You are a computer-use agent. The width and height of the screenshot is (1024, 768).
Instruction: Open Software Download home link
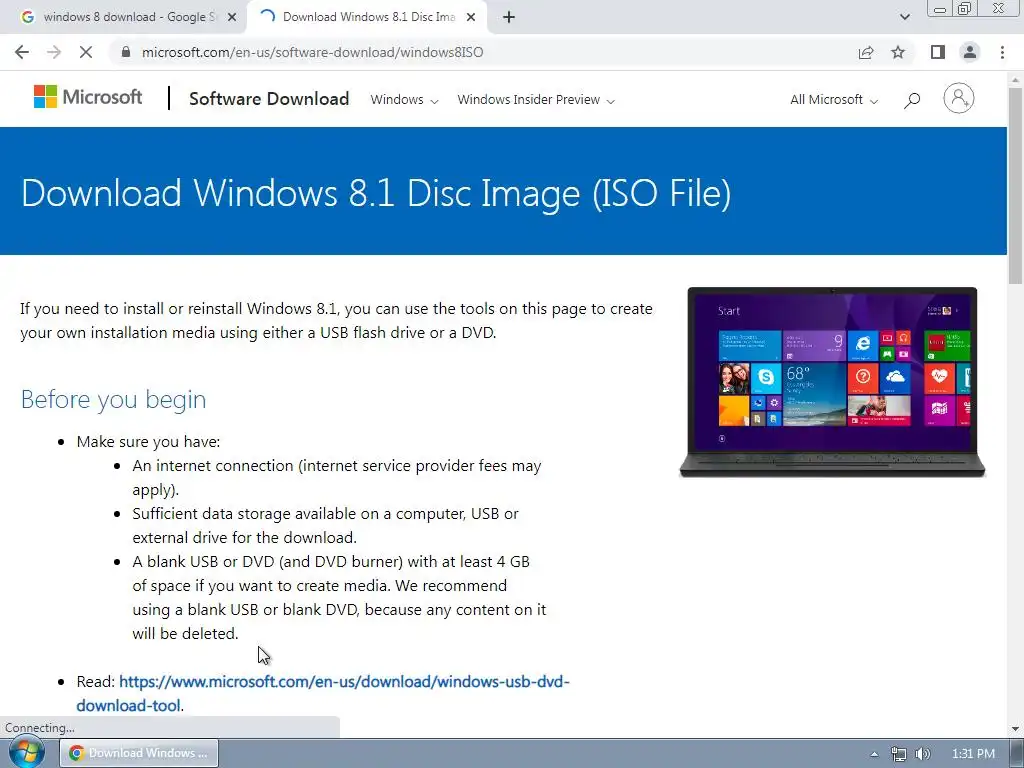click(269, 99)
